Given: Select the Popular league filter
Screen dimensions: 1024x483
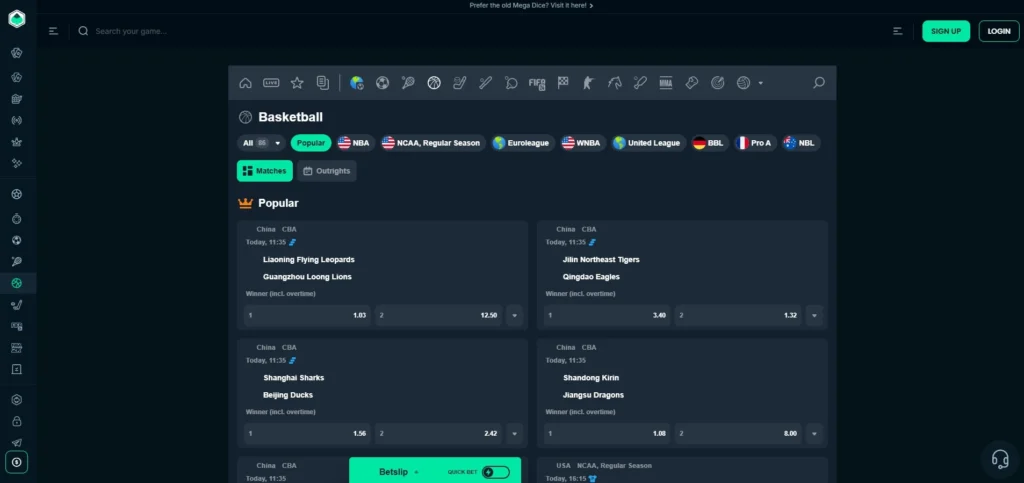Looking at the screenshot, I should (x=311, y=143).
